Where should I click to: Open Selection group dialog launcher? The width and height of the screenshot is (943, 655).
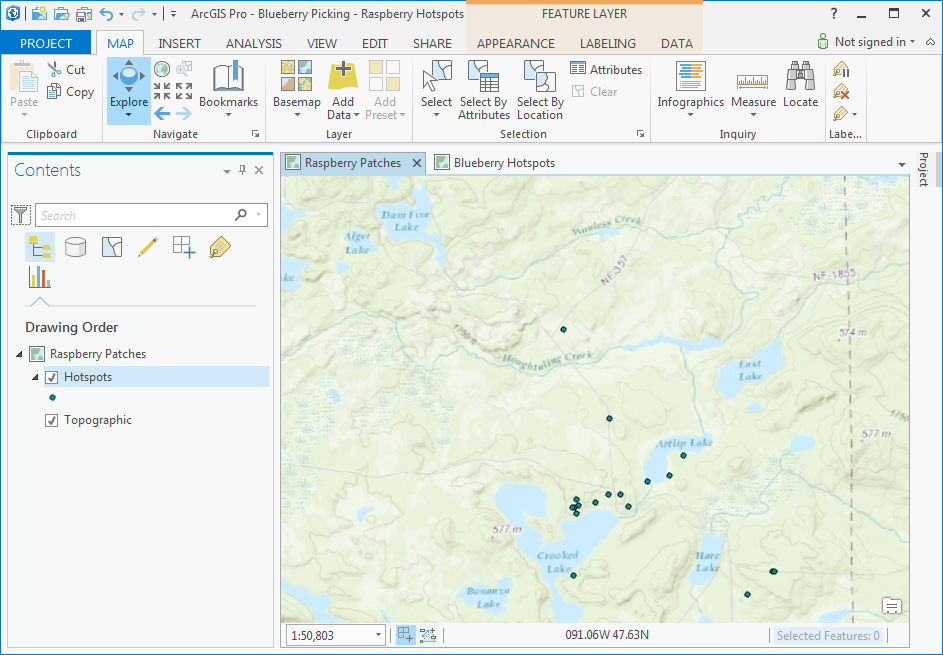pyautogui.click(x=640, y=134)
